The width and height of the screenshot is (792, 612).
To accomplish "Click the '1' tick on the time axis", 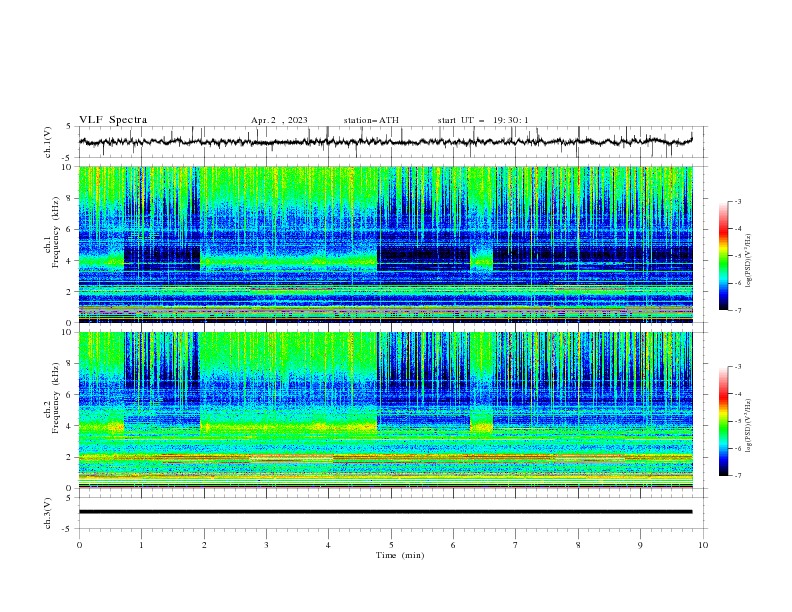I will click(141, 545).
